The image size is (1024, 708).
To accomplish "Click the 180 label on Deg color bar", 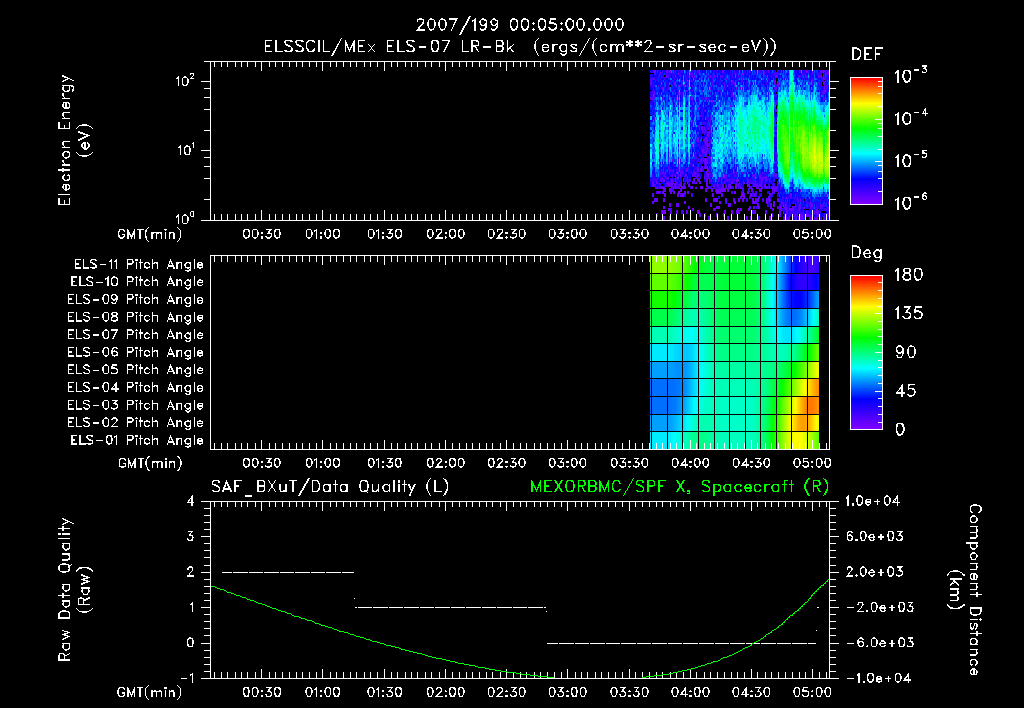I will click(908, 275).
